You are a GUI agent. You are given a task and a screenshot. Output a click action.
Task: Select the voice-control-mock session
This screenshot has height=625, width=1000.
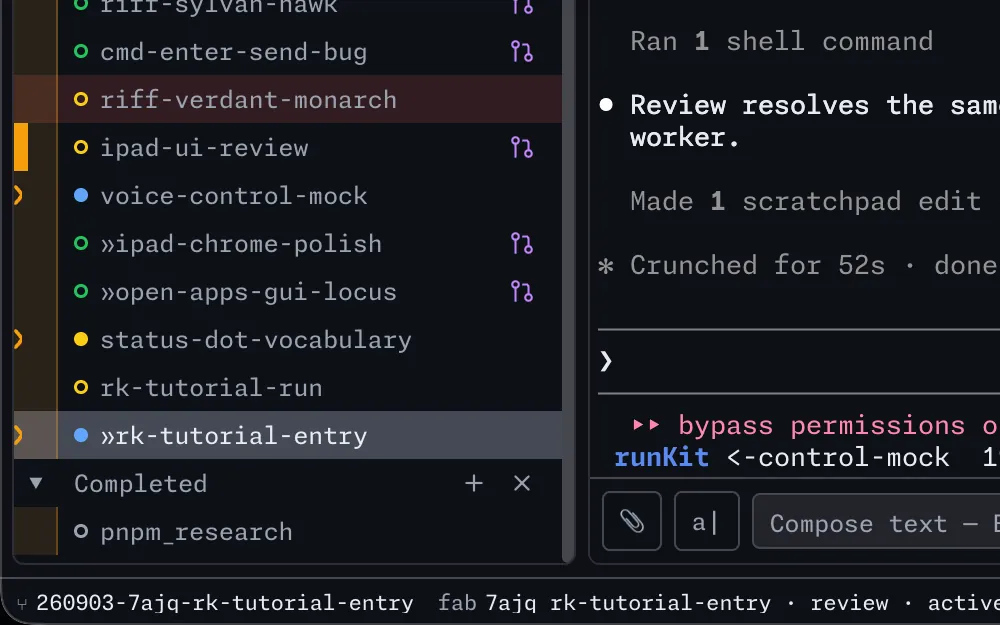tap(288, 196)
